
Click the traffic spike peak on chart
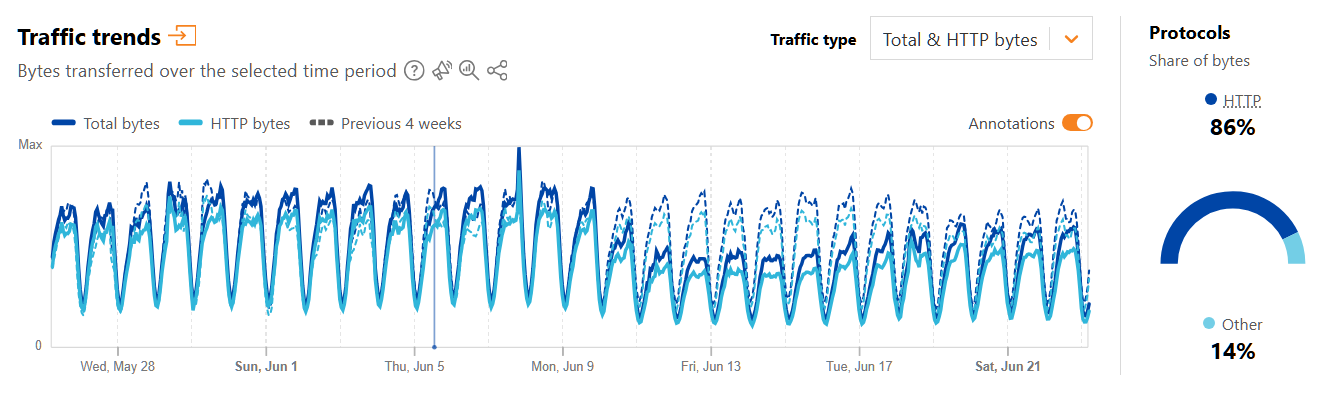tap(519, 150)
